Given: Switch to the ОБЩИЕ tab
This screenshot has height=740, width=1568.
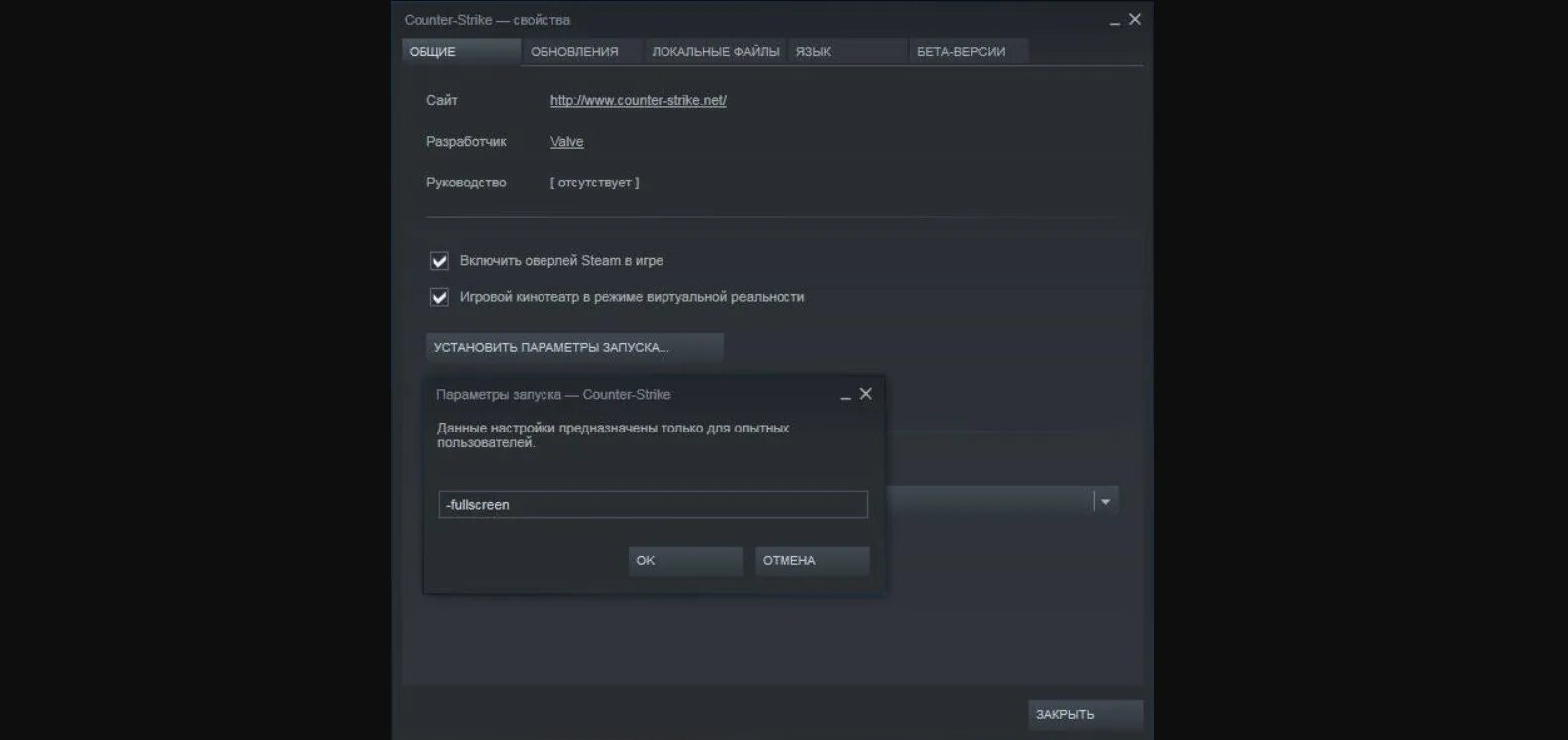Looking at the screenshot, I should [x=461, y=52].
